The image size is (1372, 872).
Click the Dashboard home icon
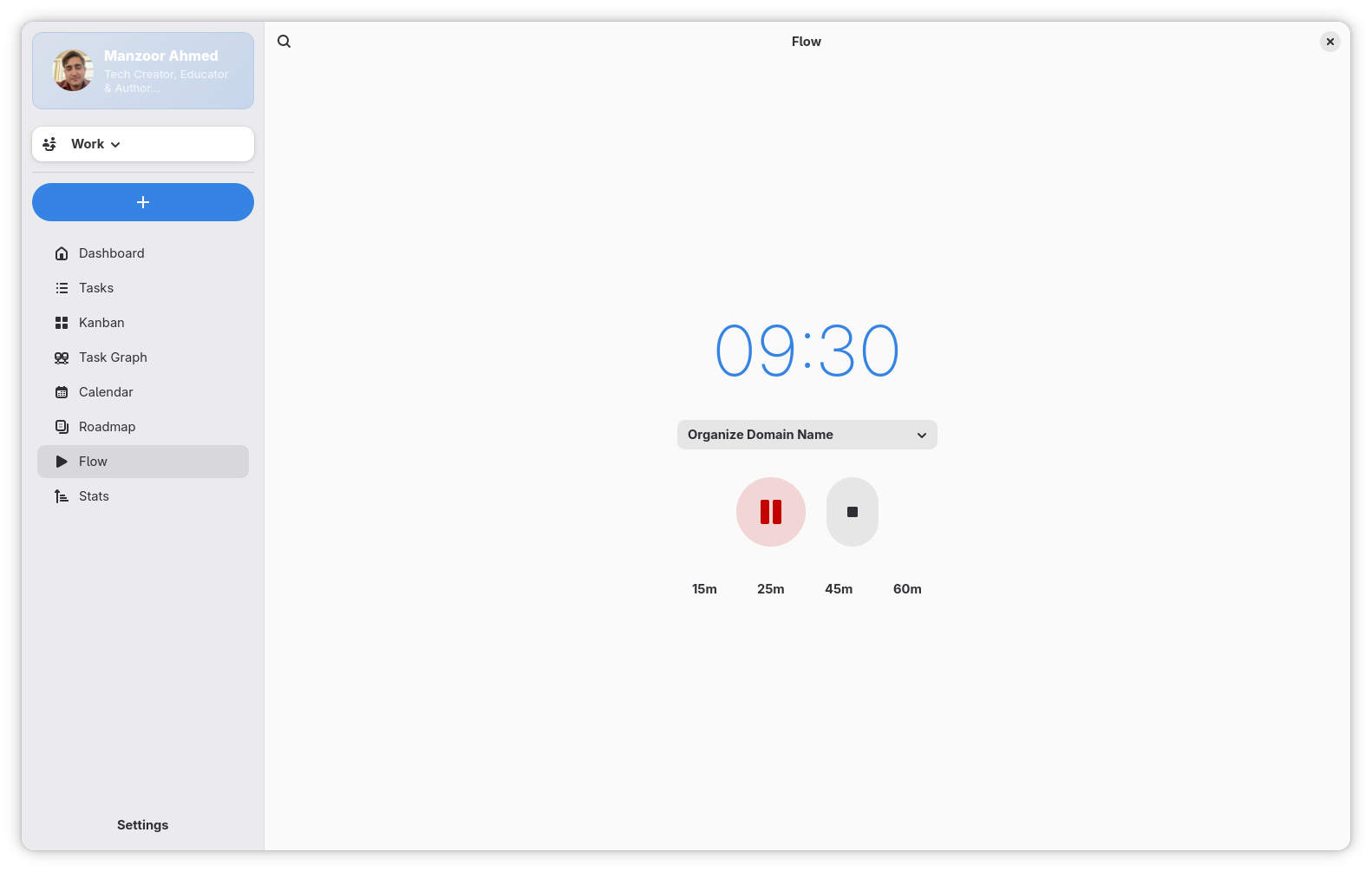(x=62, y=253)
